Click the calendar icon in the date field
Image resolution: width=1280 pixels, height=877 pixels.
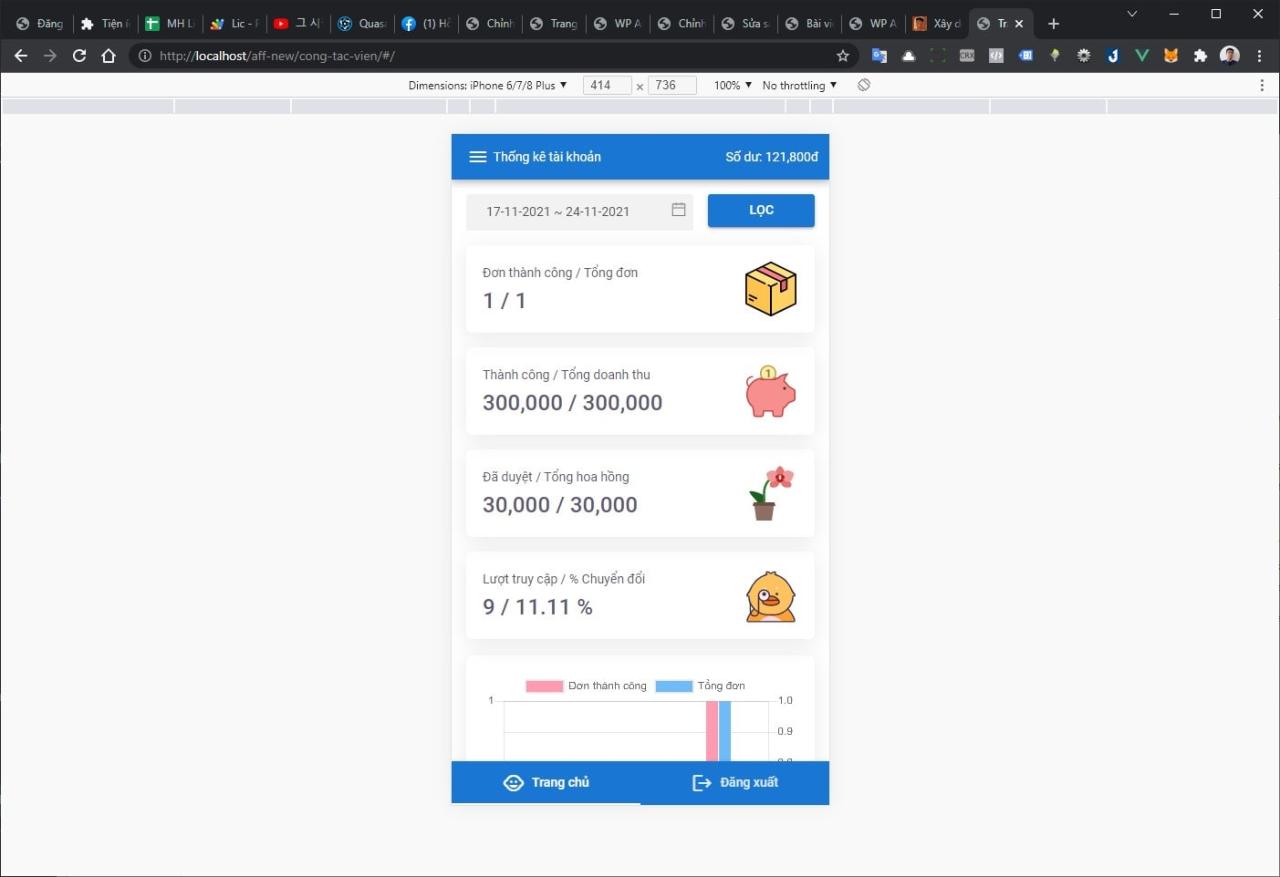point(678,211)
